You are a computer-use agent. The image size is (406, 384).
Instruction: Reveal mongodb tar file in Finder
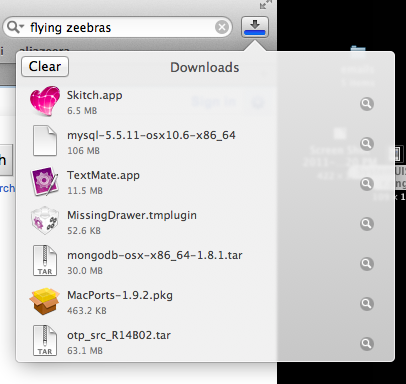[367, 264]
